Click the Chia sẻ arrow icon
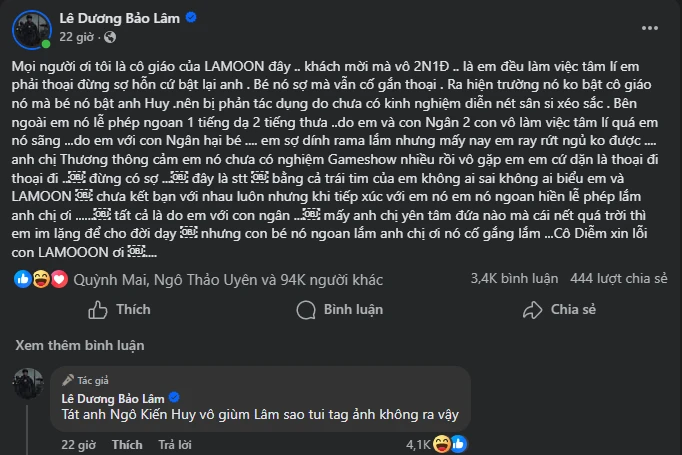 click(526, 310)
